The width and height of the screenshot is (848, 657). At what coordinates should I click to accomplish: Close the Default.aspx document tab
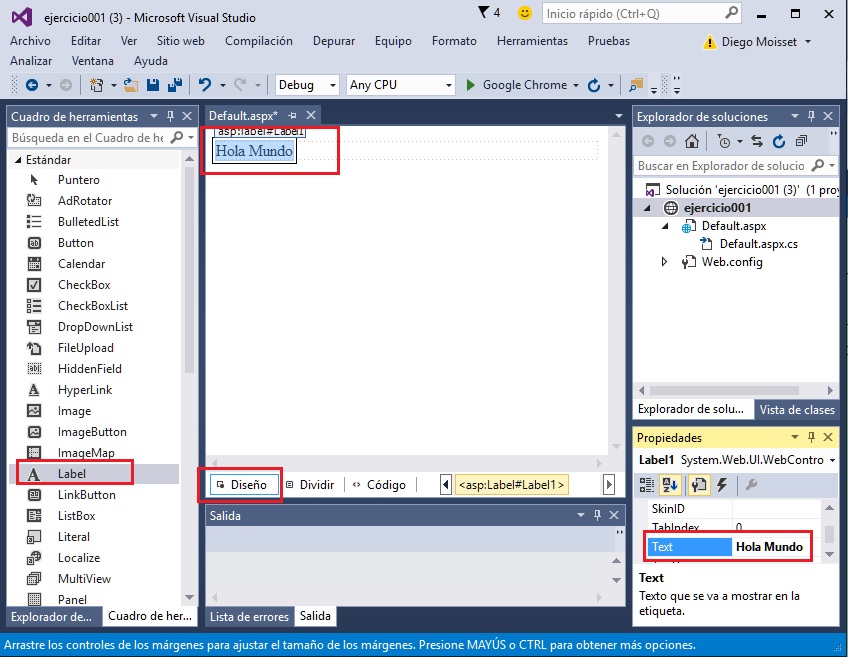point(311,115)
